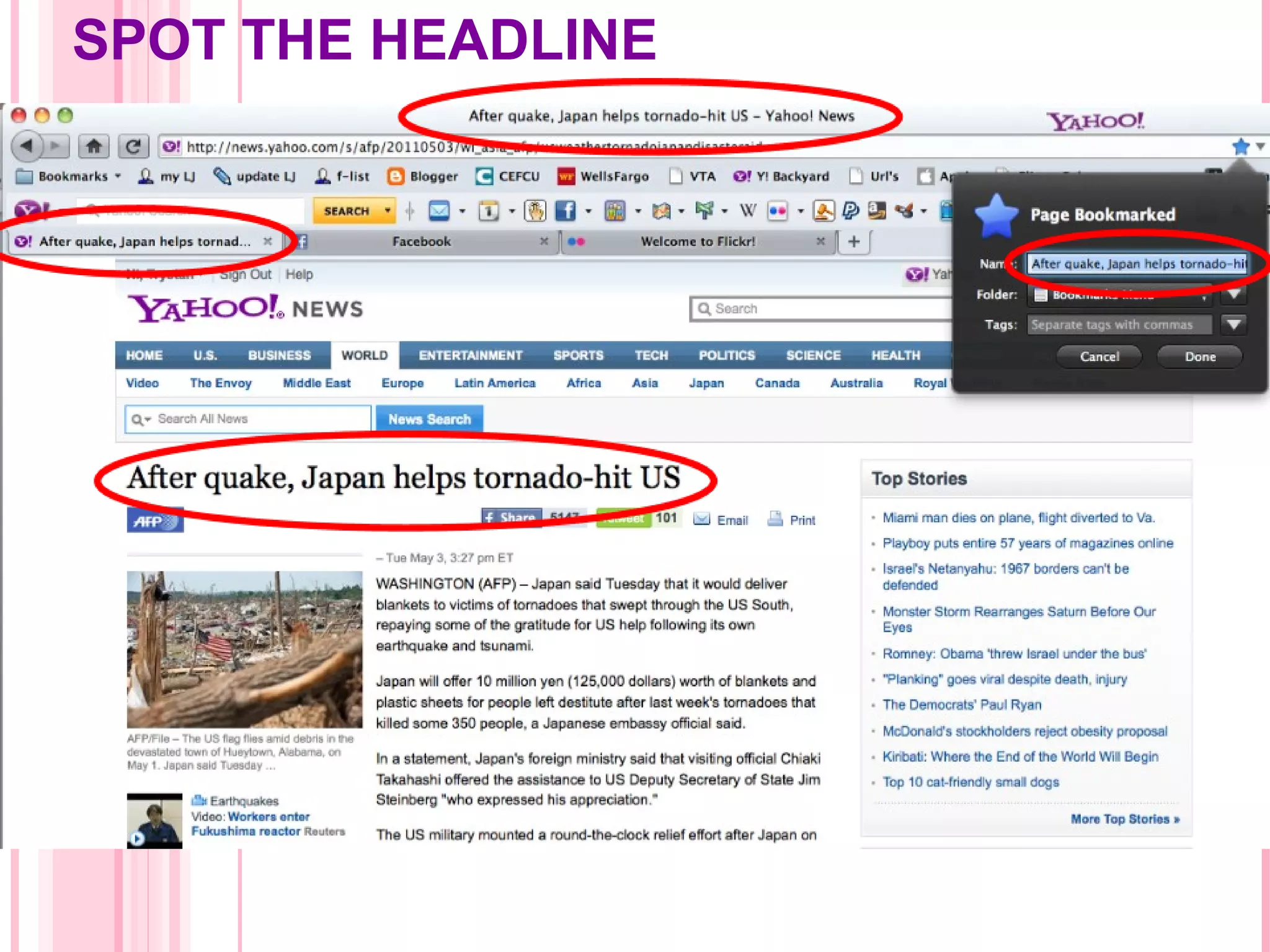Open the ENTERTAINMENT news section
The image size is (1270, 952).
[x=470, y=356]
